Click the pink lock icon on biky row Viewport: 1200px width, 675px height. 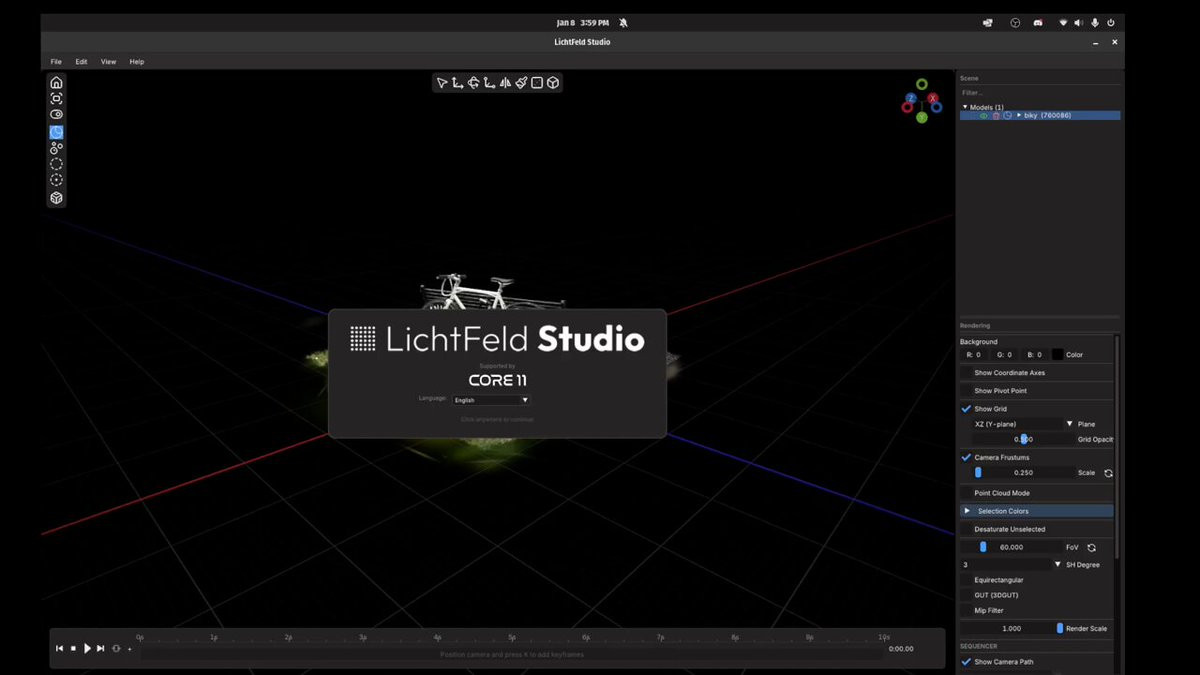click(996, 116)
